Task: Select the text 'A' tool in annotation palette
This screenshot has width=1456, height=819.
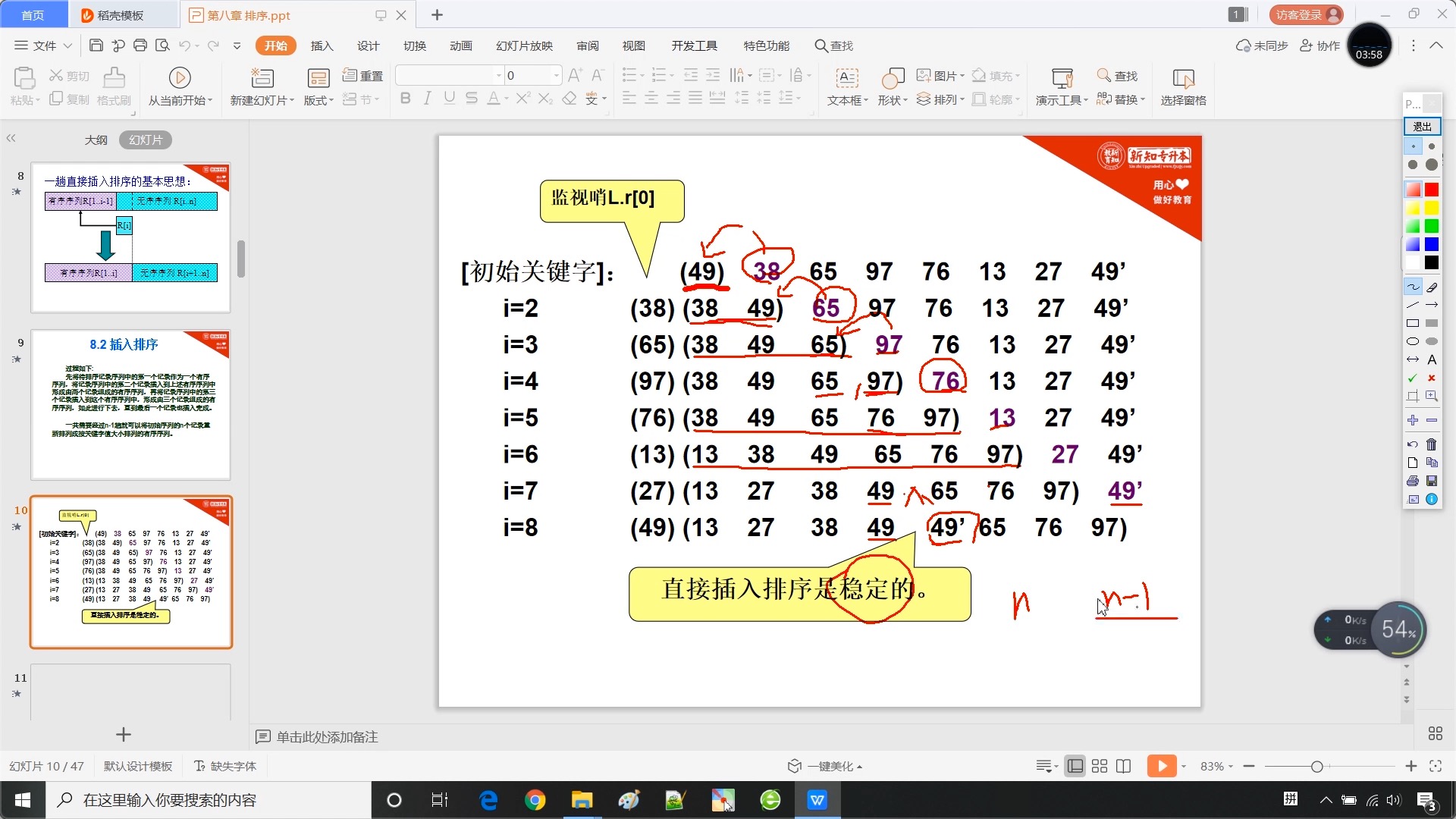Action: click(x=1432, y=359)
